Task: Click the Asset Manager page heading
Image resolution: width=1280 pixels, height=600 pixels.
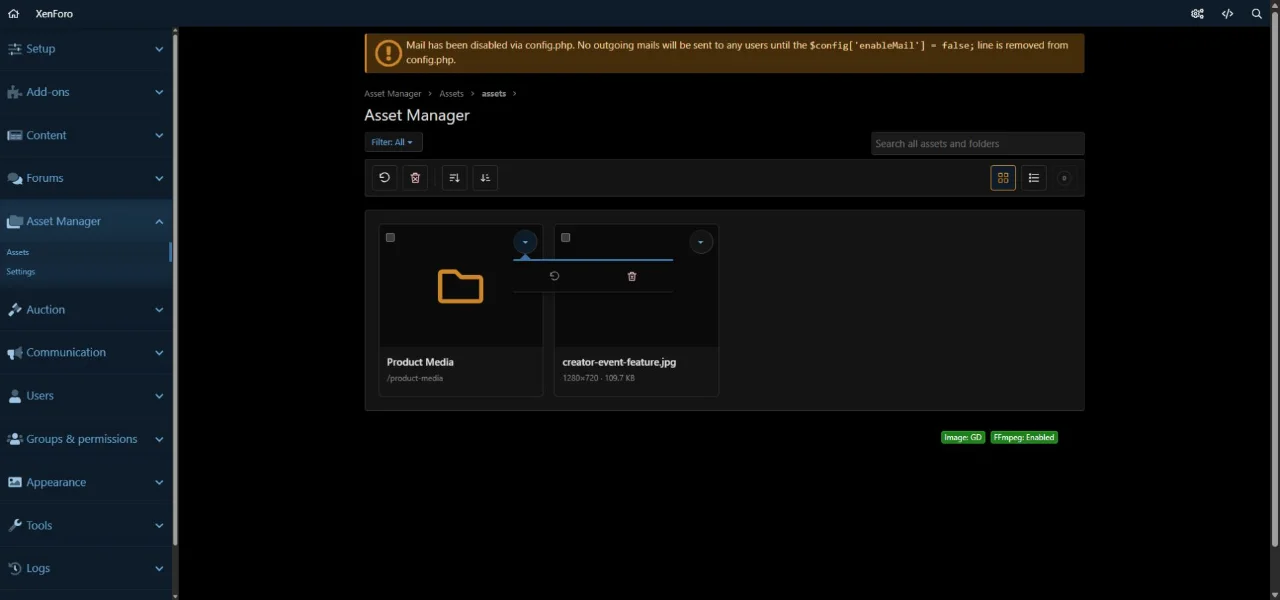Action: 417,115
